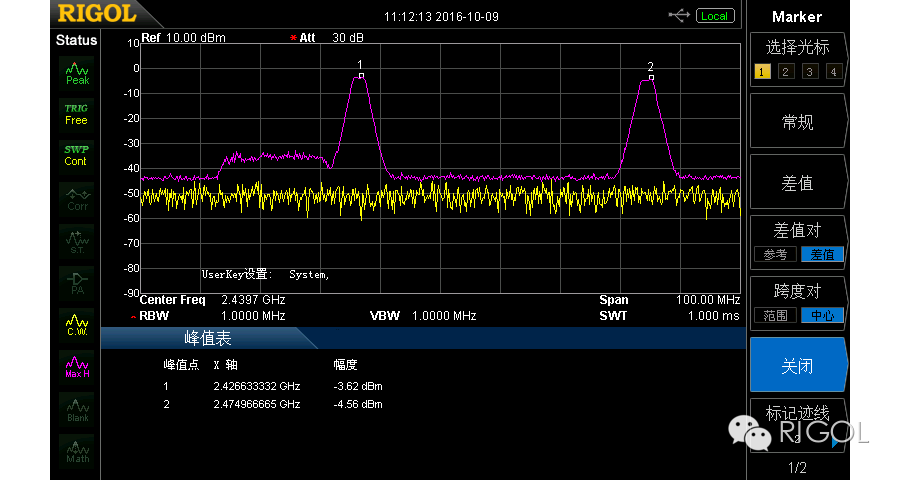
Task: Click the 1/2 menu page indicator
Action: [x=797, y=467]
